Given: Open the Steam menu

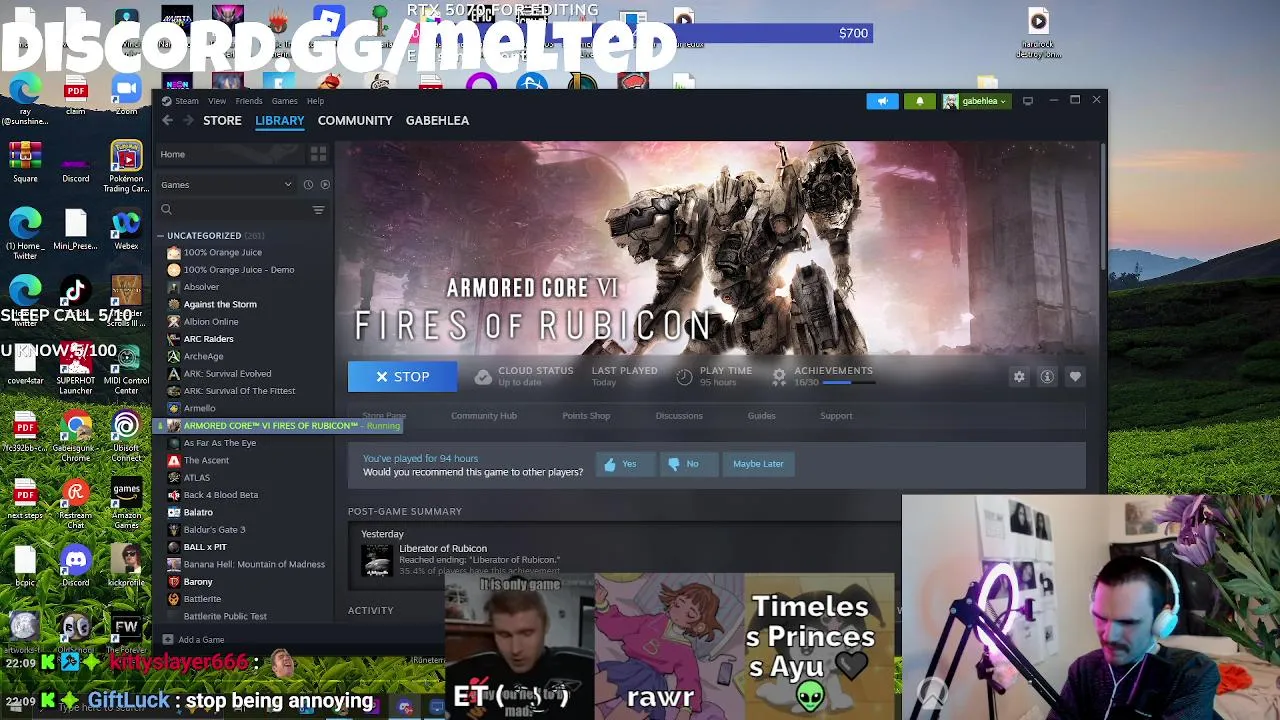Looking at the screenshot, I should 182,101.
